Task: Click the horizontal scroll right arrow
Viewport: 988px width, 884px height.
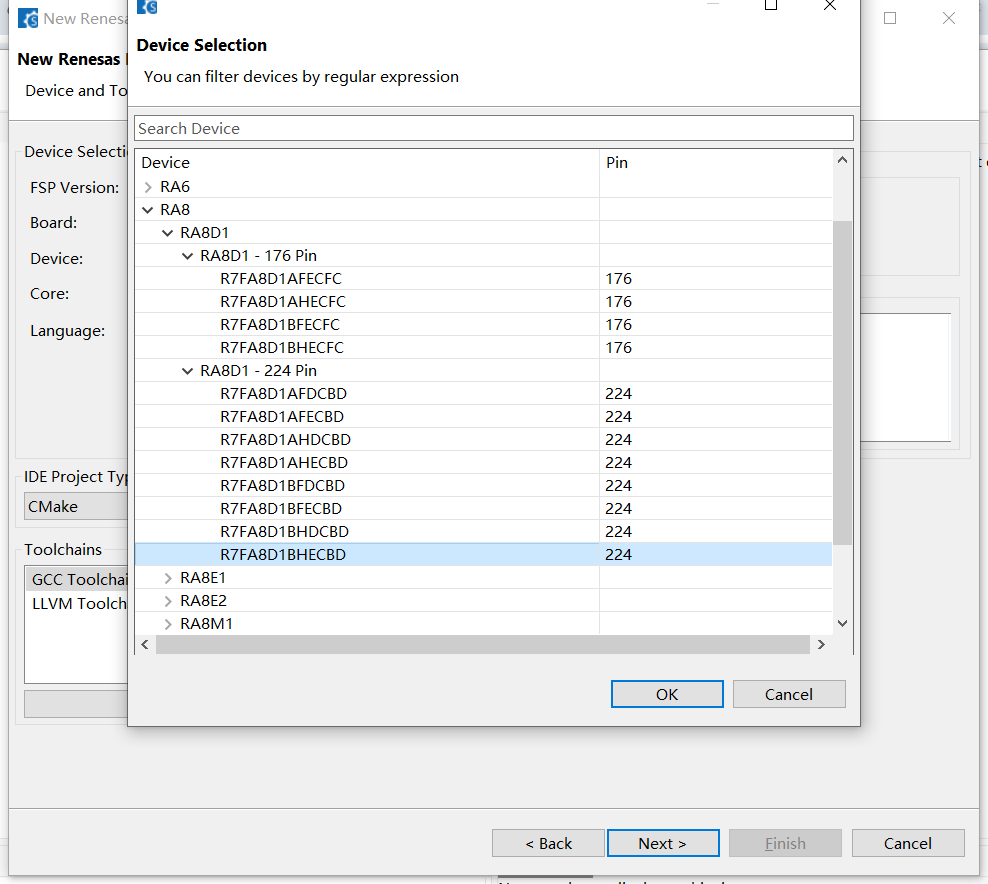Action: click(821, 645)
